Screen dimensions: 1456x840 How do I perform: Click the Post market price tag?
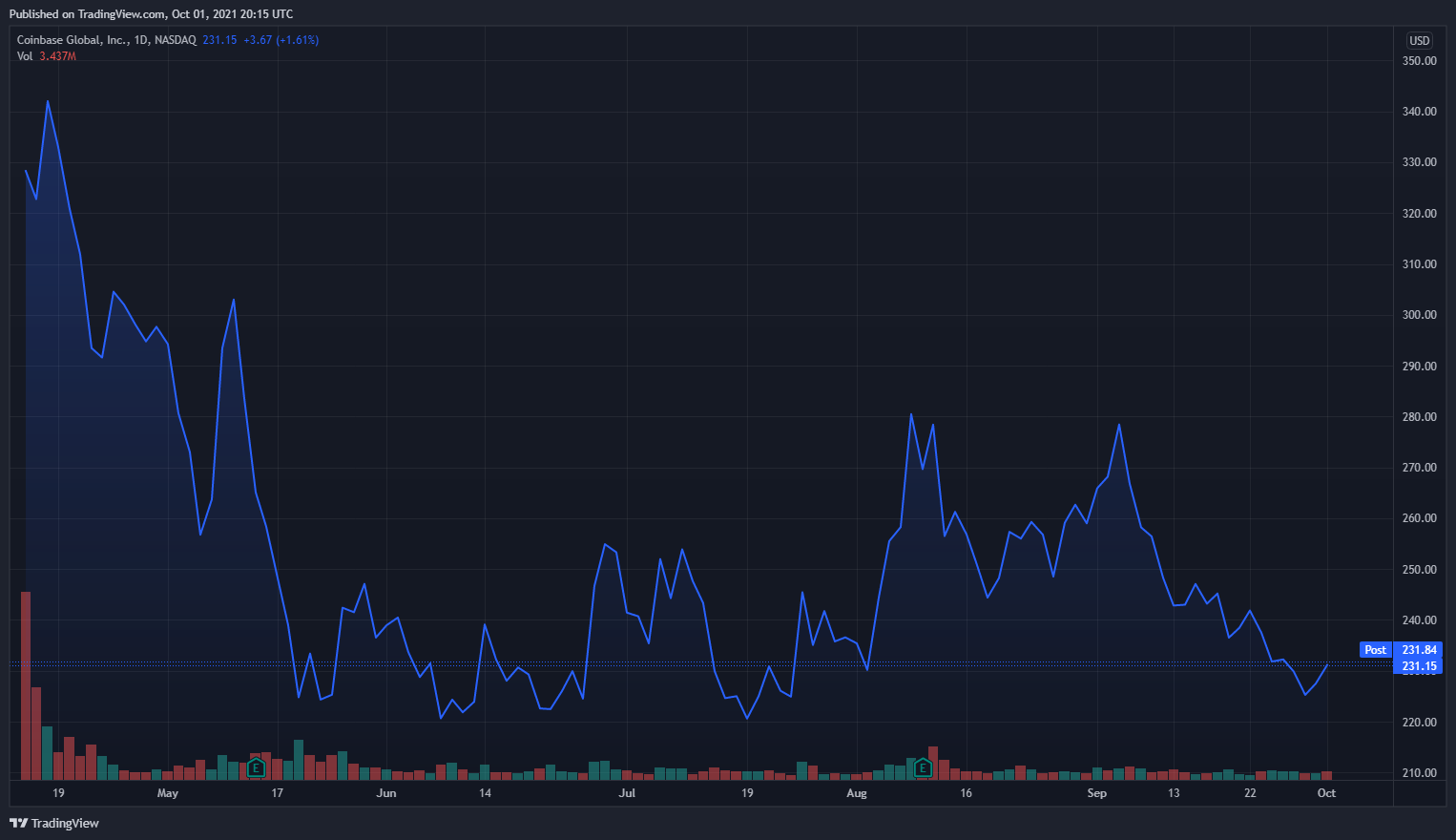(x=1375, y=650)
